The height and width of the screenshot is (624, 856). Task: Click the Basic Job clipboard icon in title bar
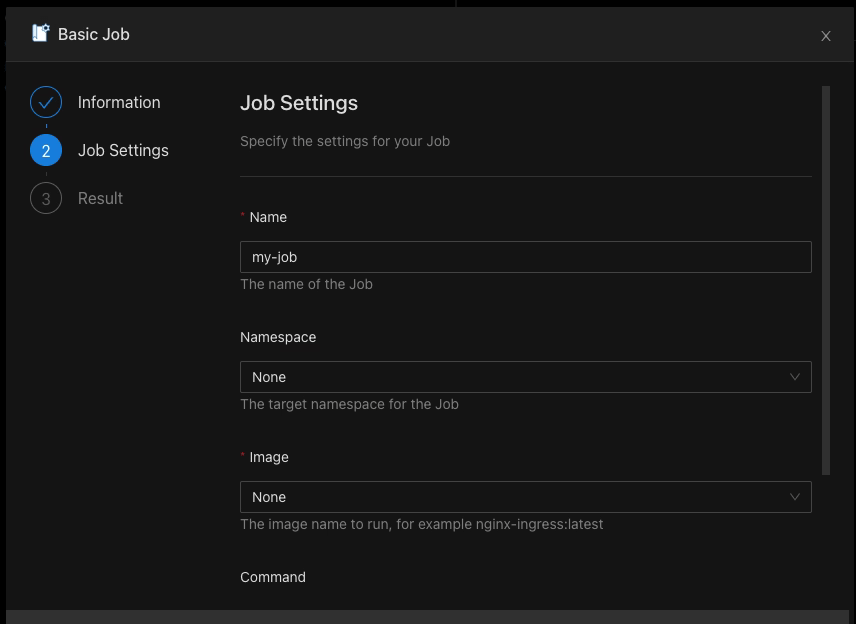point(41,33)
